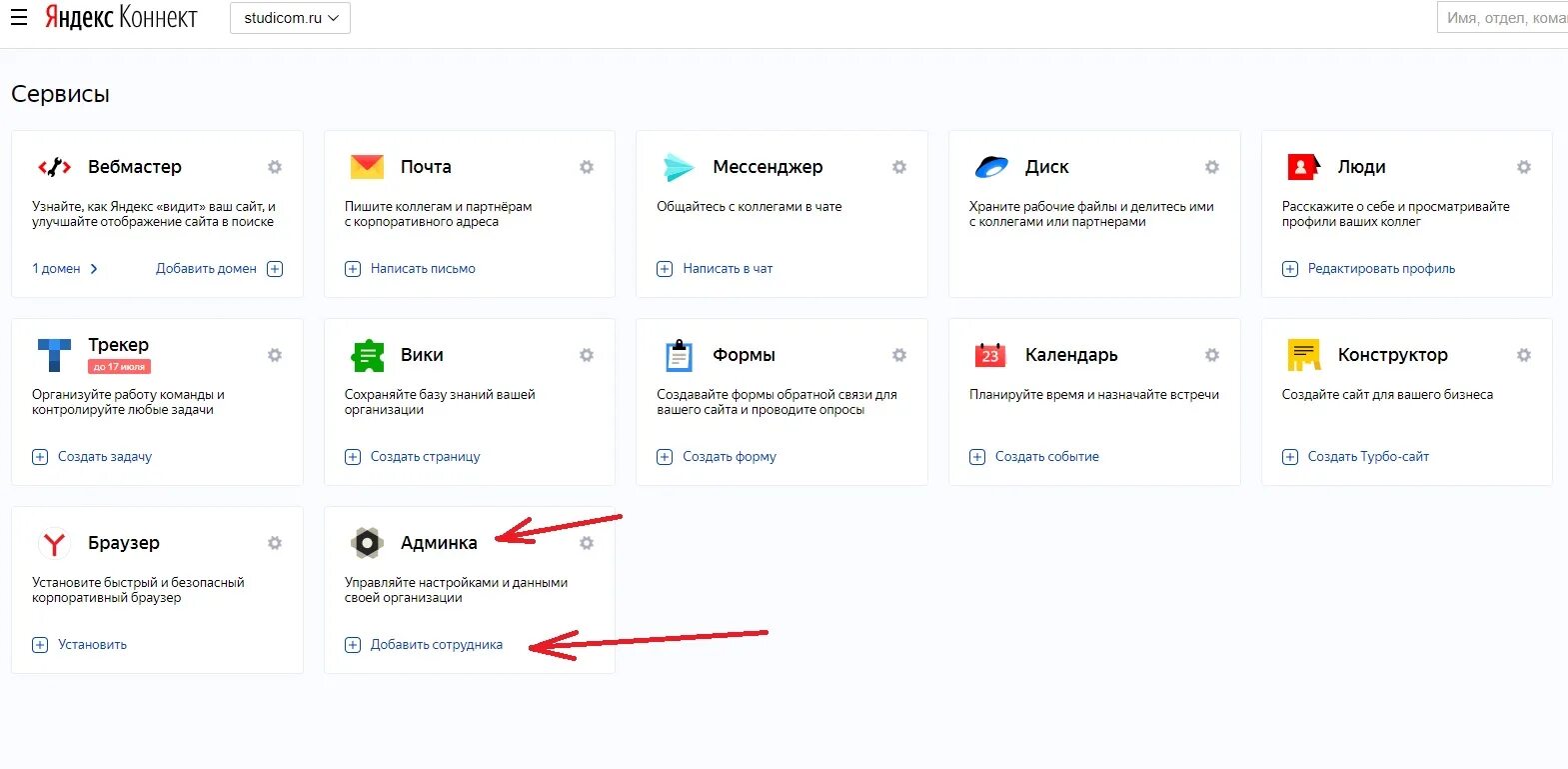
Task: Click 'Создать задачу' link
Action: tap(105, 456)
